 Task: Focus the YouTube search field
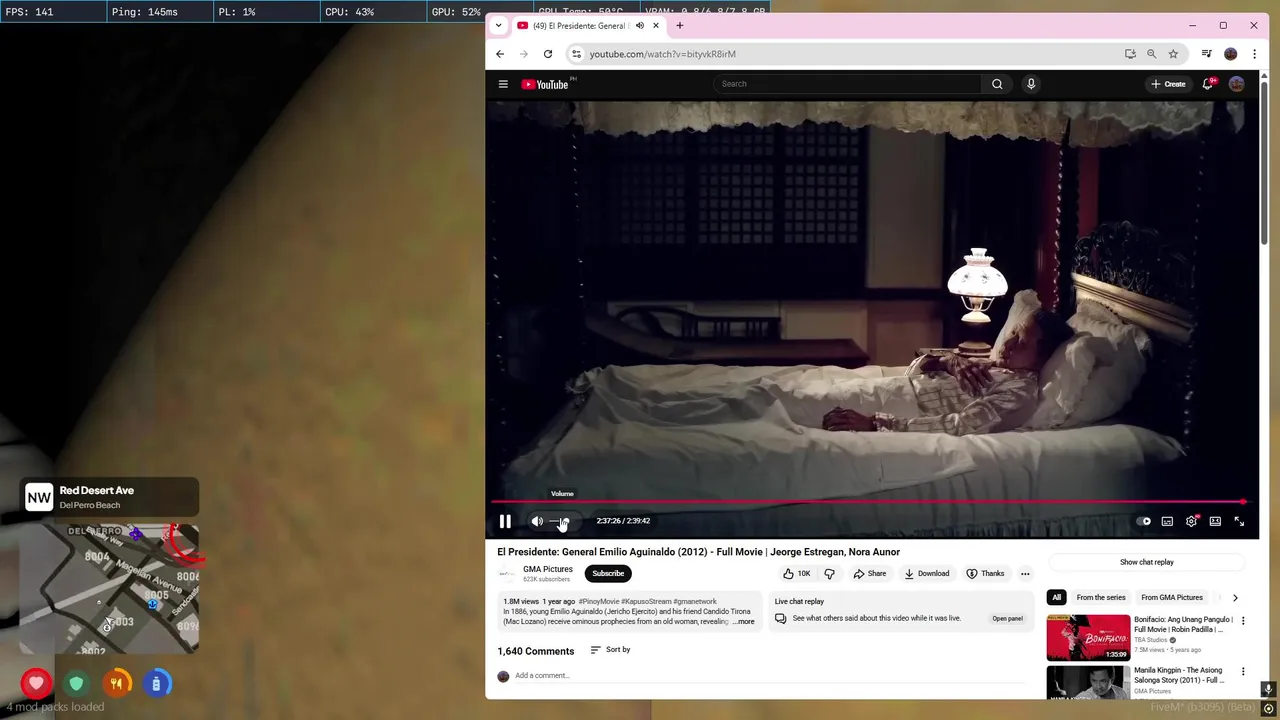coord(848,84)
